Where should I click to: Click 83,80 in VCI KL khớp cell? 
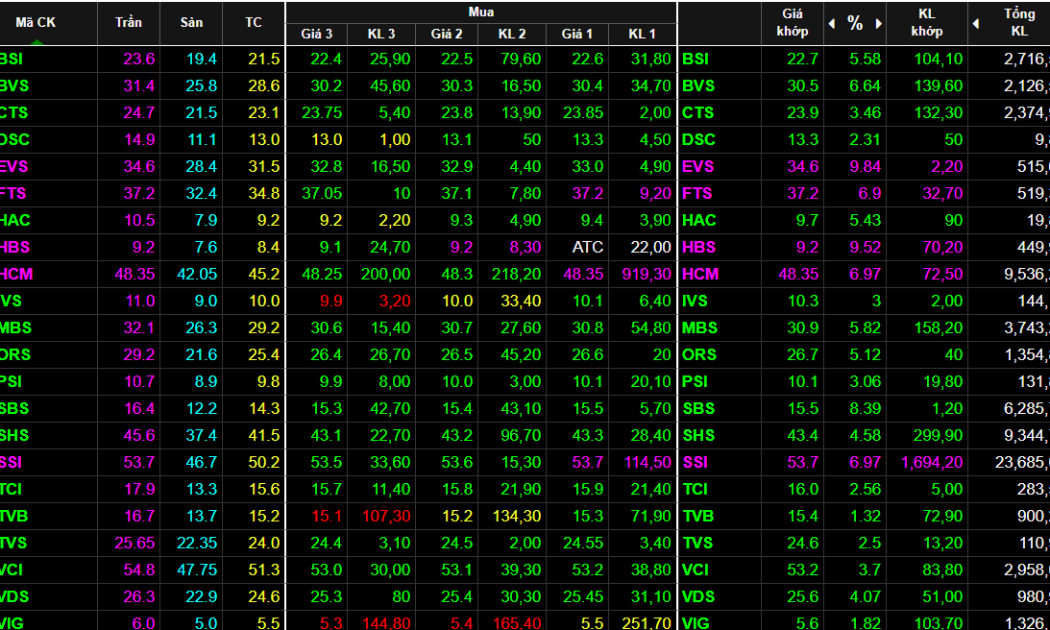click(942, 570)
